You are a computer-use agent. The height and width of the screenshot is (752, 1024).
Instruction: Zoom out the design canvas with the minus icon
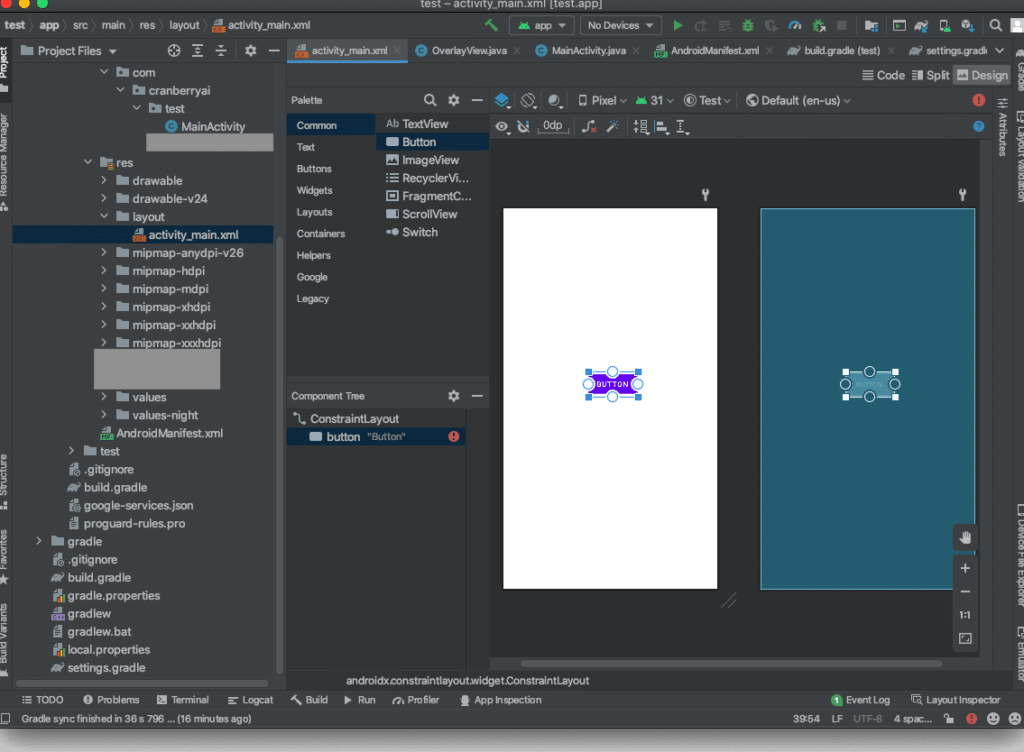pyautogui.click(x=965, y=592)
